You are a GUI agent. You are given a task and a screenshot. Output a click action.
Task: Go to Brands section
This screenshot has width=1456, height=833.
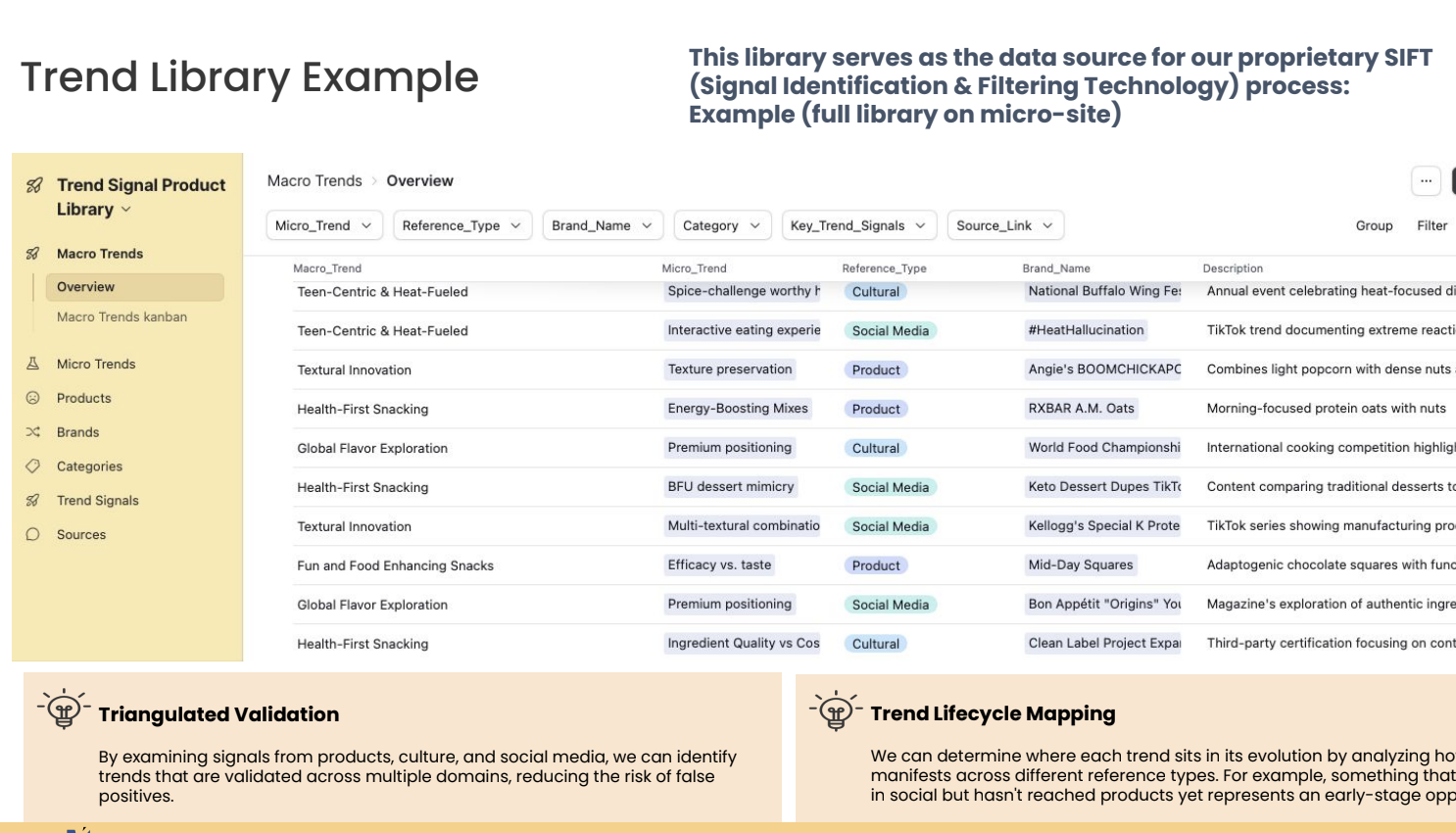point(78,432)
